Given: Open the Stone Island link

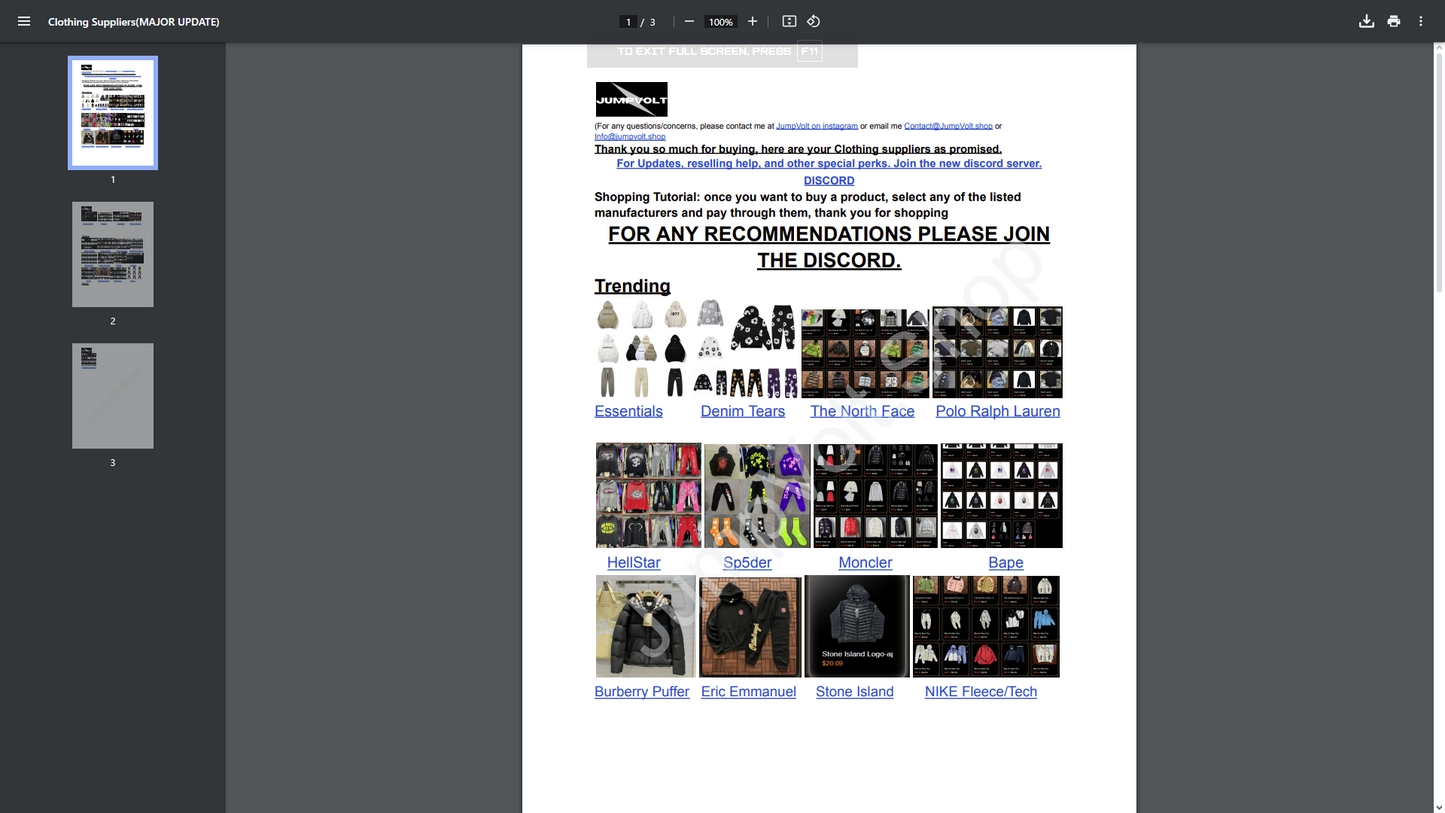Looking at the screenshot, I should pos(855,692).
